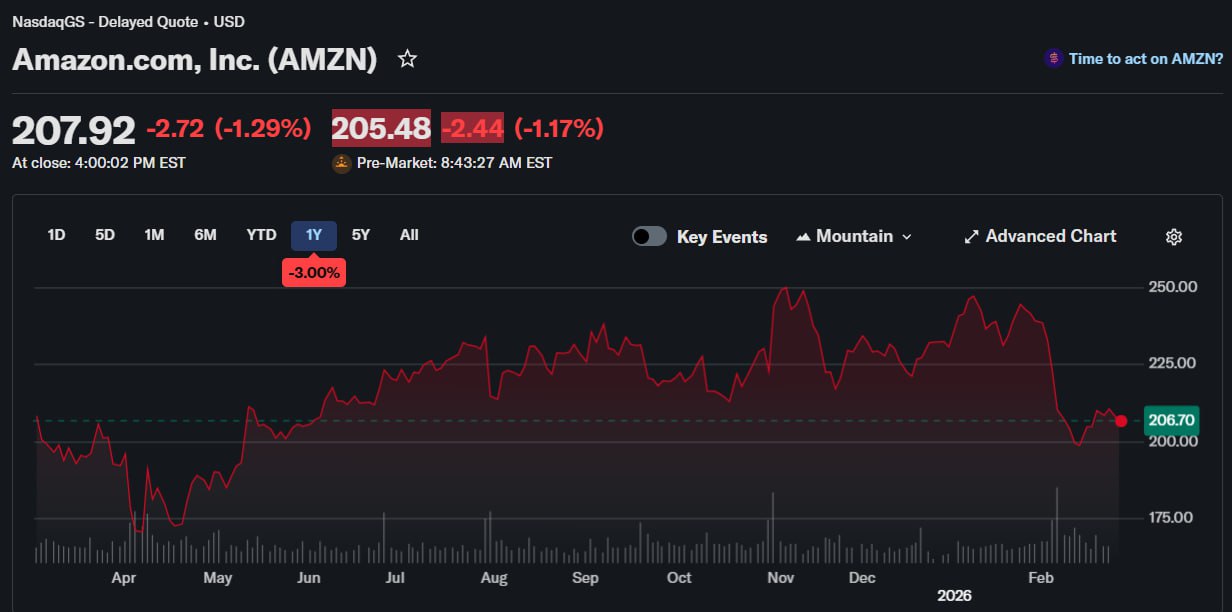Image resolution: width=1232 pixels, height=612 pixels.
Task: Select the 1D time range tab
Action: [x=56, y=235]
